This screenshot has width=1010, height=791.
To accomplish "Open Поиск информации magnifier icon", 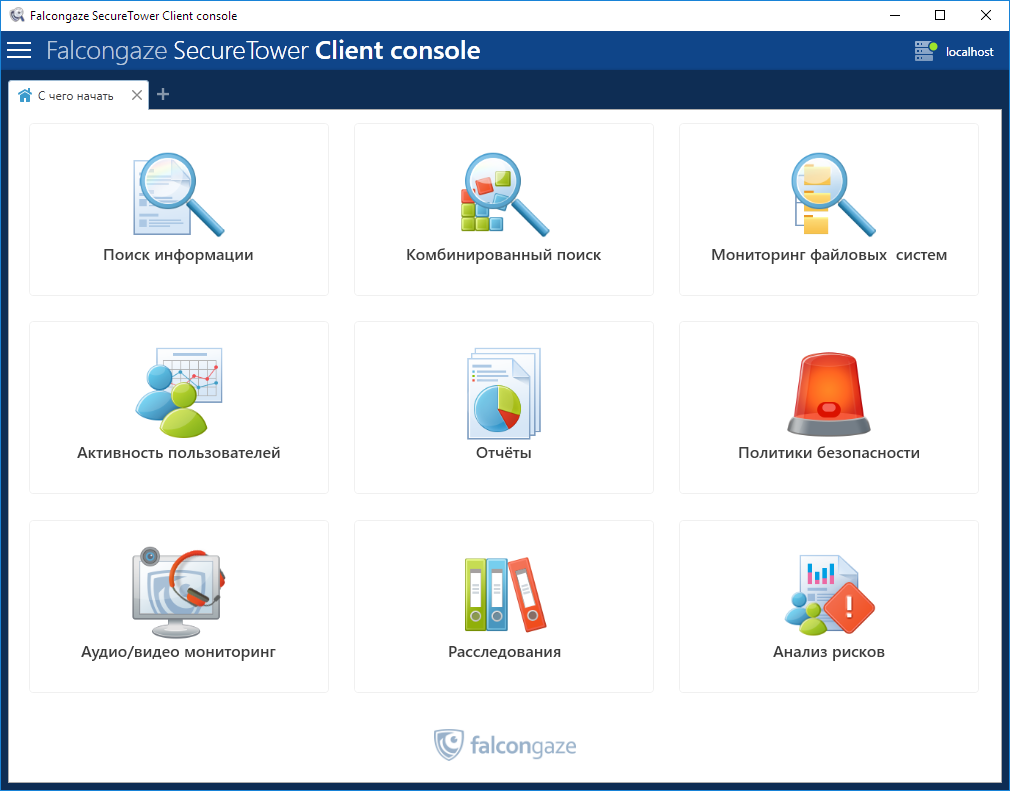I will pos(178,194).
